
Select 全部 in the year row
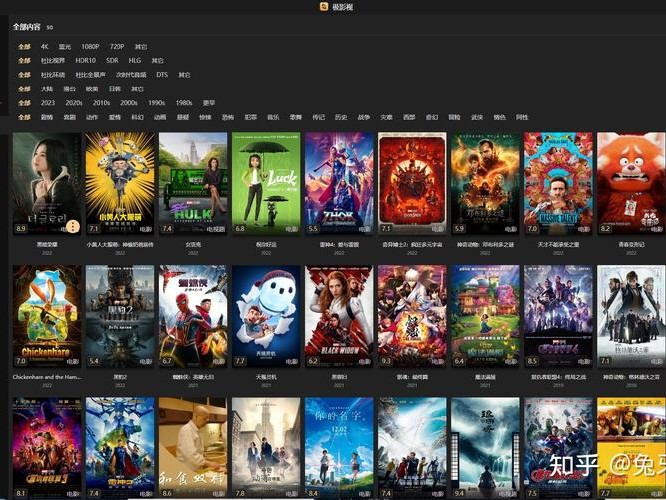coord(24,103)
